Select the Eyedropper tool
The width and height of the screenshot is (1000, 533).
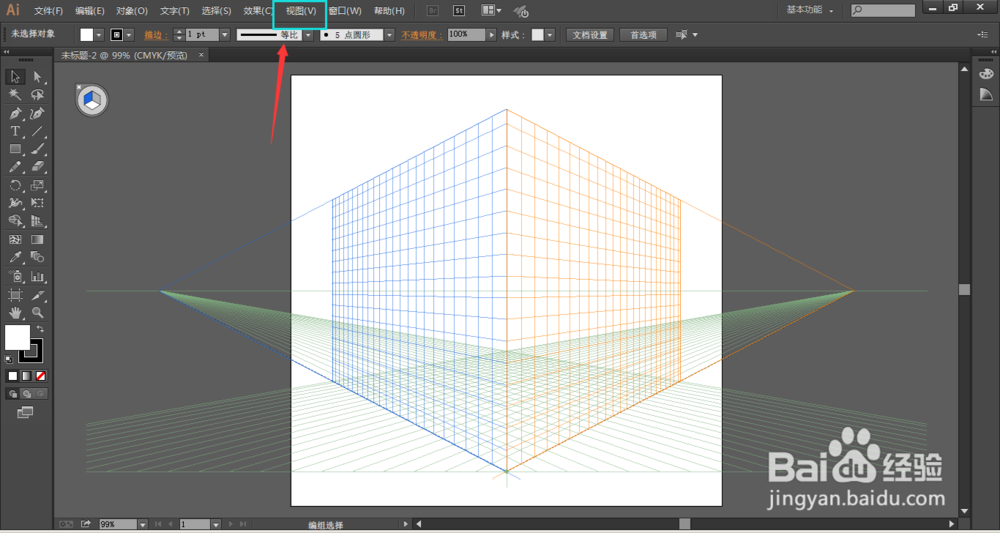15,258
